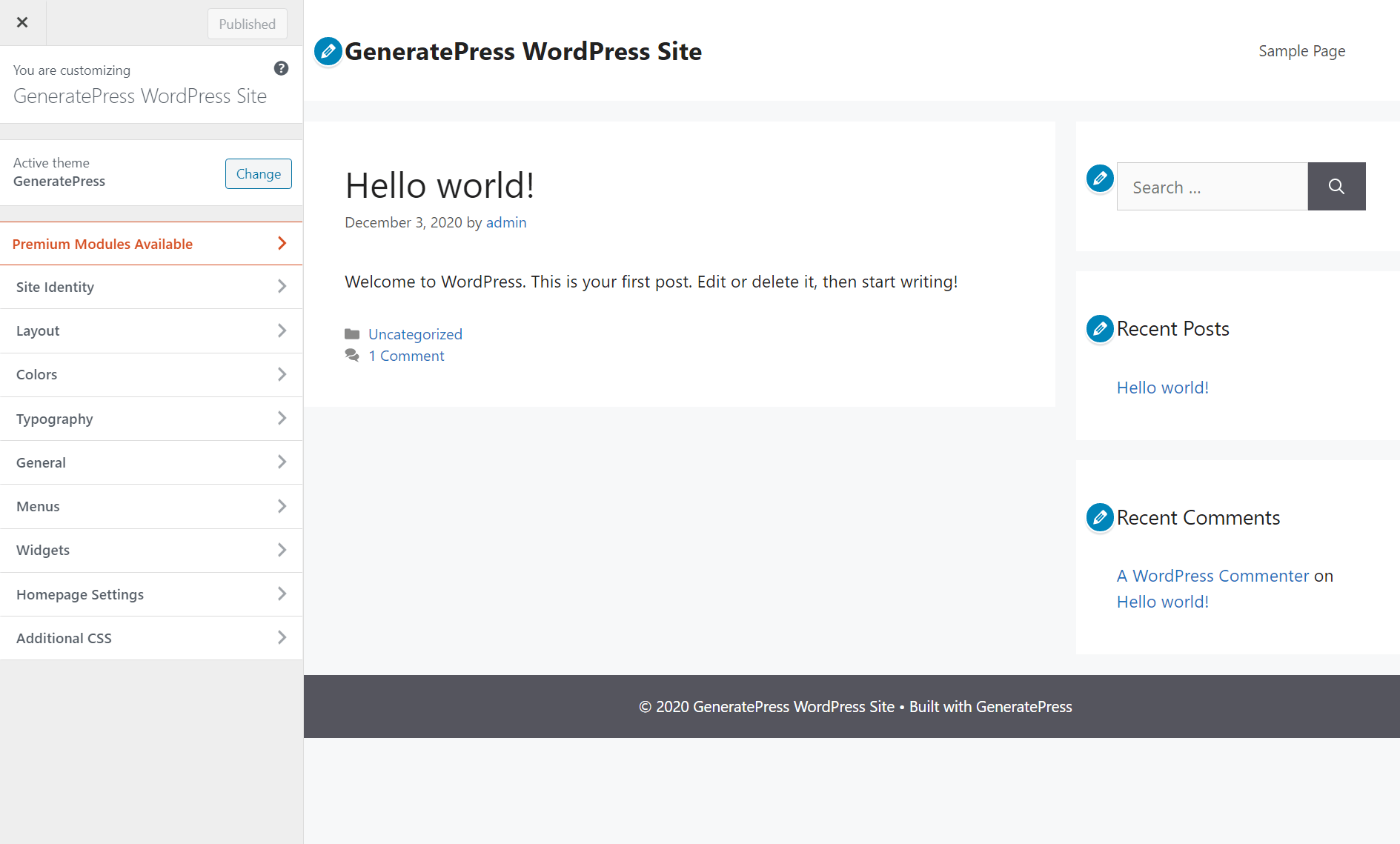Image resolution: width=1400 pixels, height=844 pixels.
Task: Open the customizer help icon
Action: point(281,68)
